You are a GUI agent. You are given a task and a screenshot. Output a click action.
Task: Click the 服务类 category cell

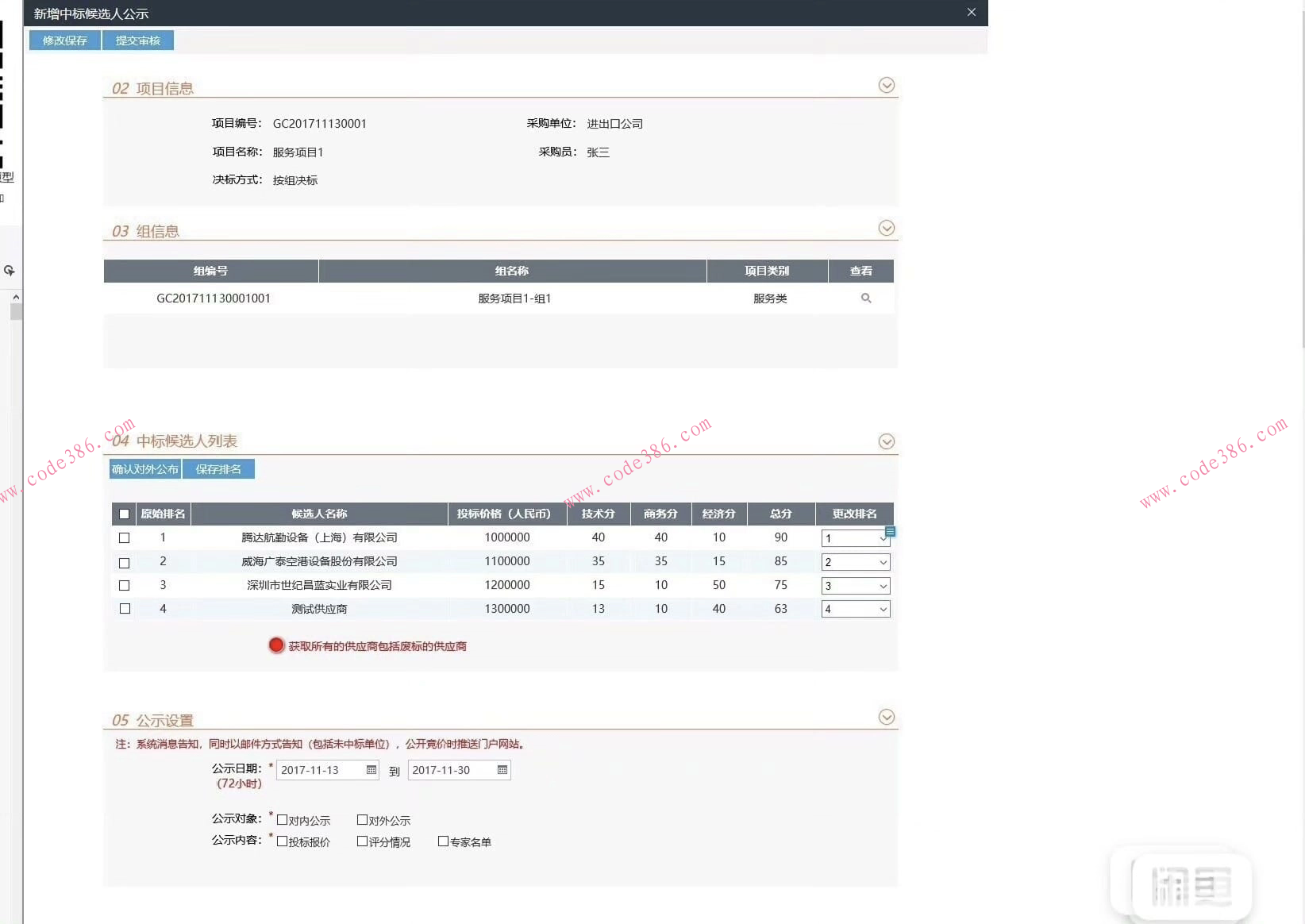pyautogui.click(x=770, y=298)
